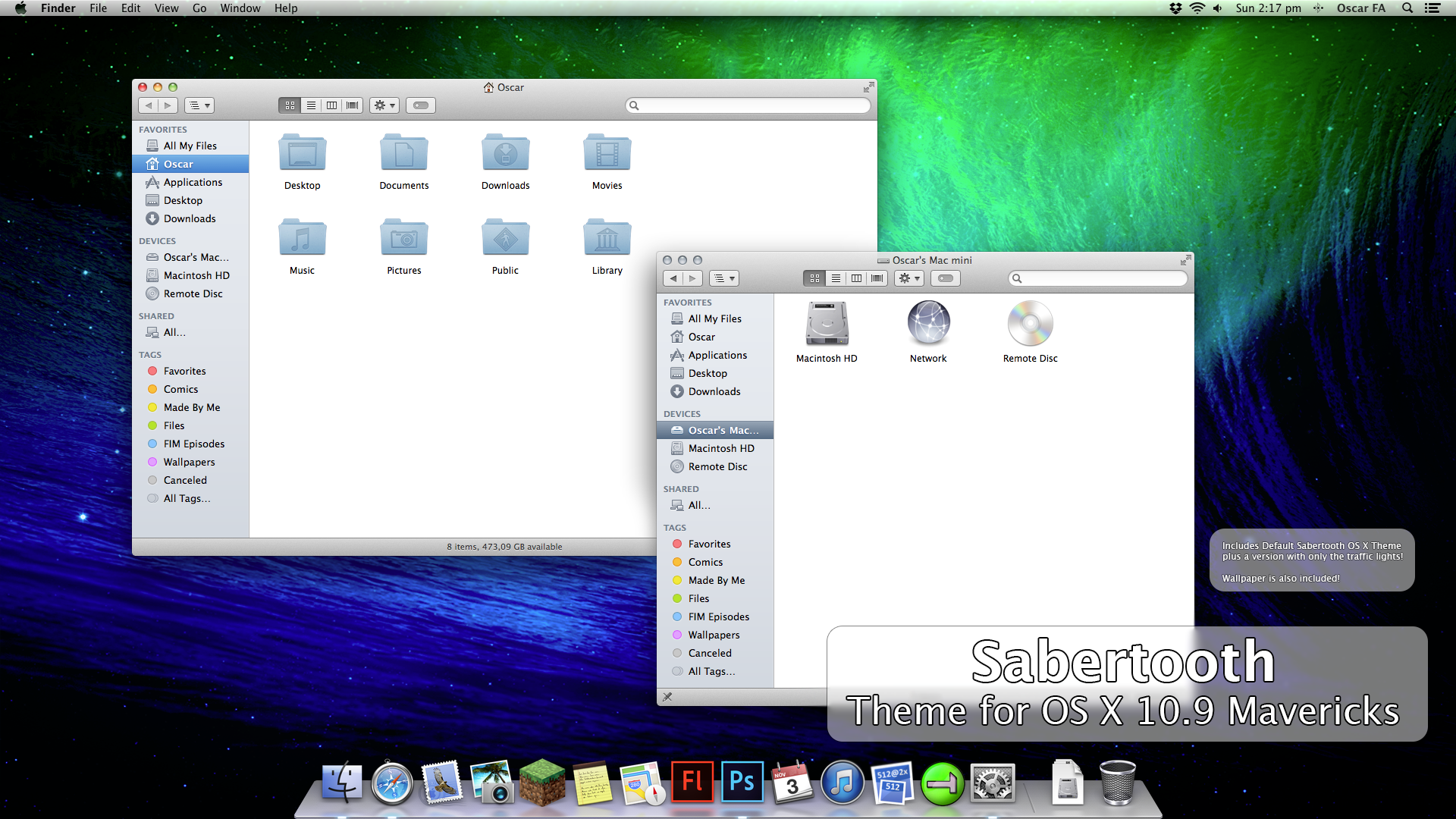Open the Go menu in the menu bar
1456x819 pixels.
click(199, 8)
